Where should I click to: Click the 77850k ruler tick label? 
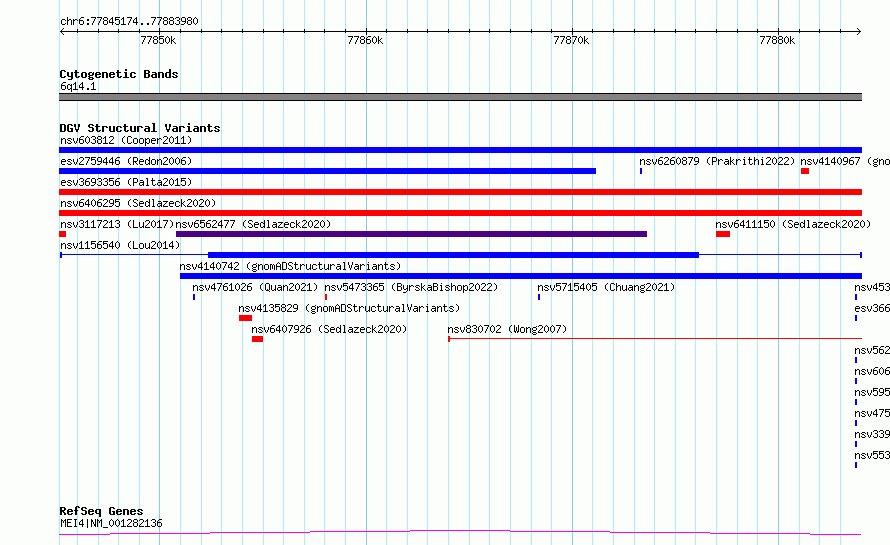tap(158, 40)
